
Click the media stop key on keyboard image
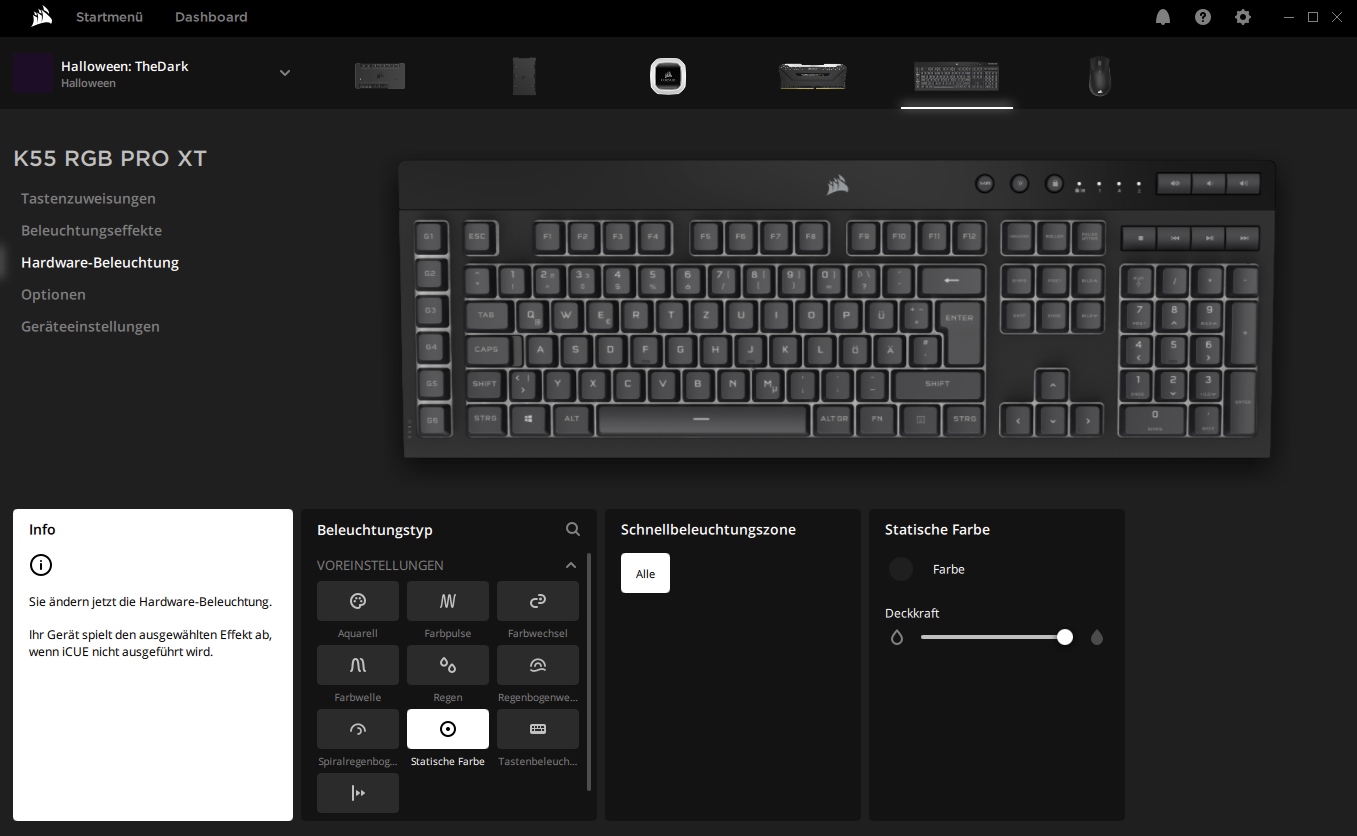pos(1140,238)
